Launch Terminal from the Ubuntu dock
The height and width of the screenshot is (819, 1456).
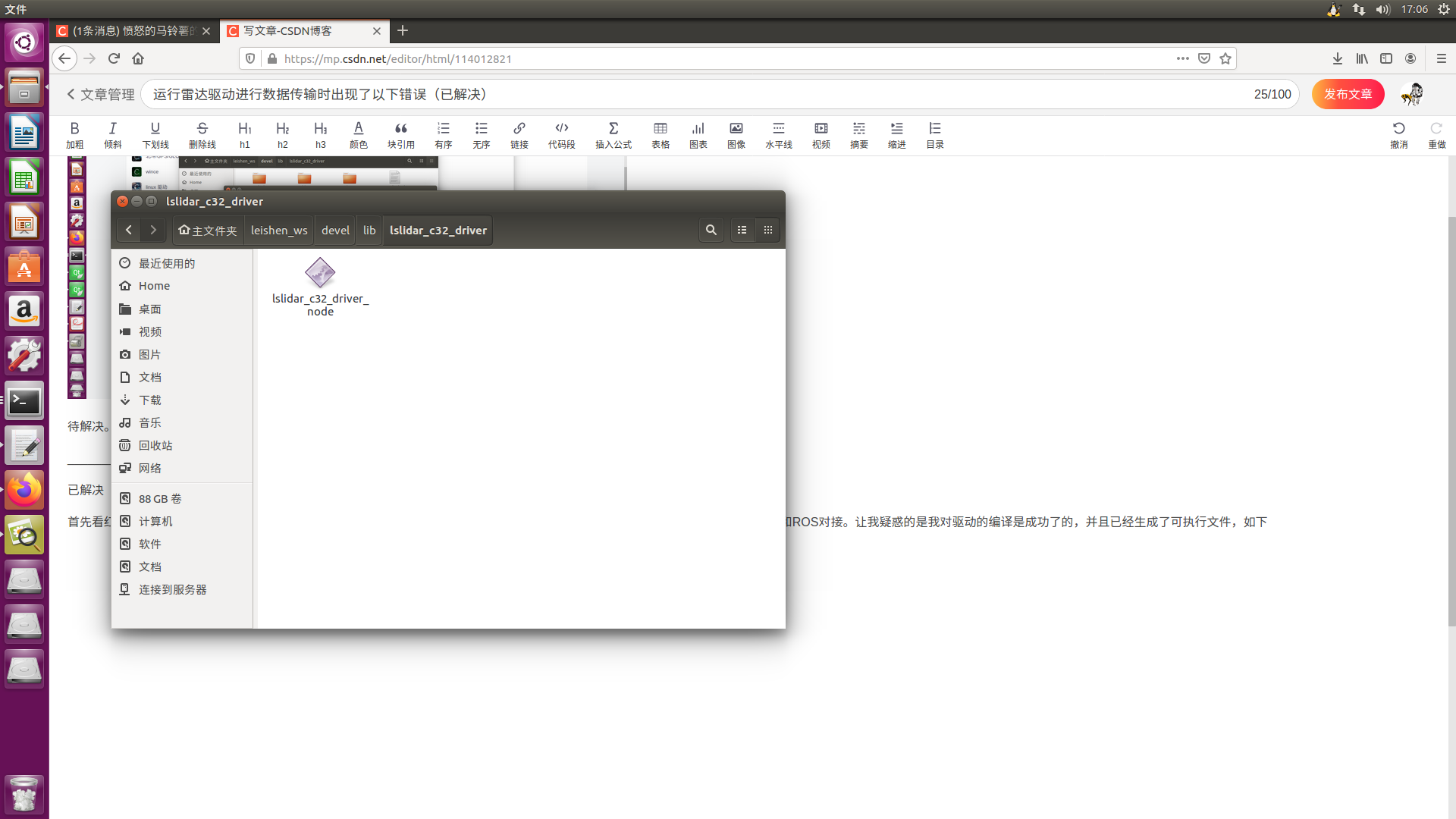point(24,401)
